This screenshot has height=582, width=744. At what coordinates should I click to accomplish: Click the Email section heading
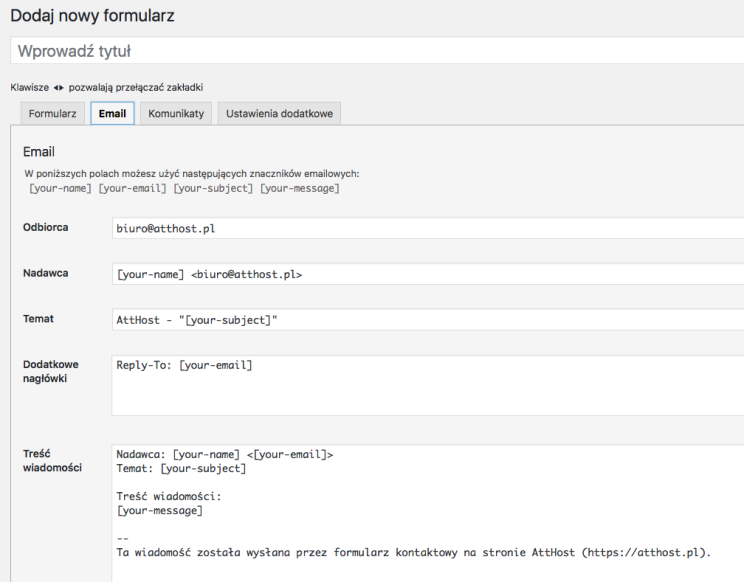pyautogui.click(x=39, y=152)
